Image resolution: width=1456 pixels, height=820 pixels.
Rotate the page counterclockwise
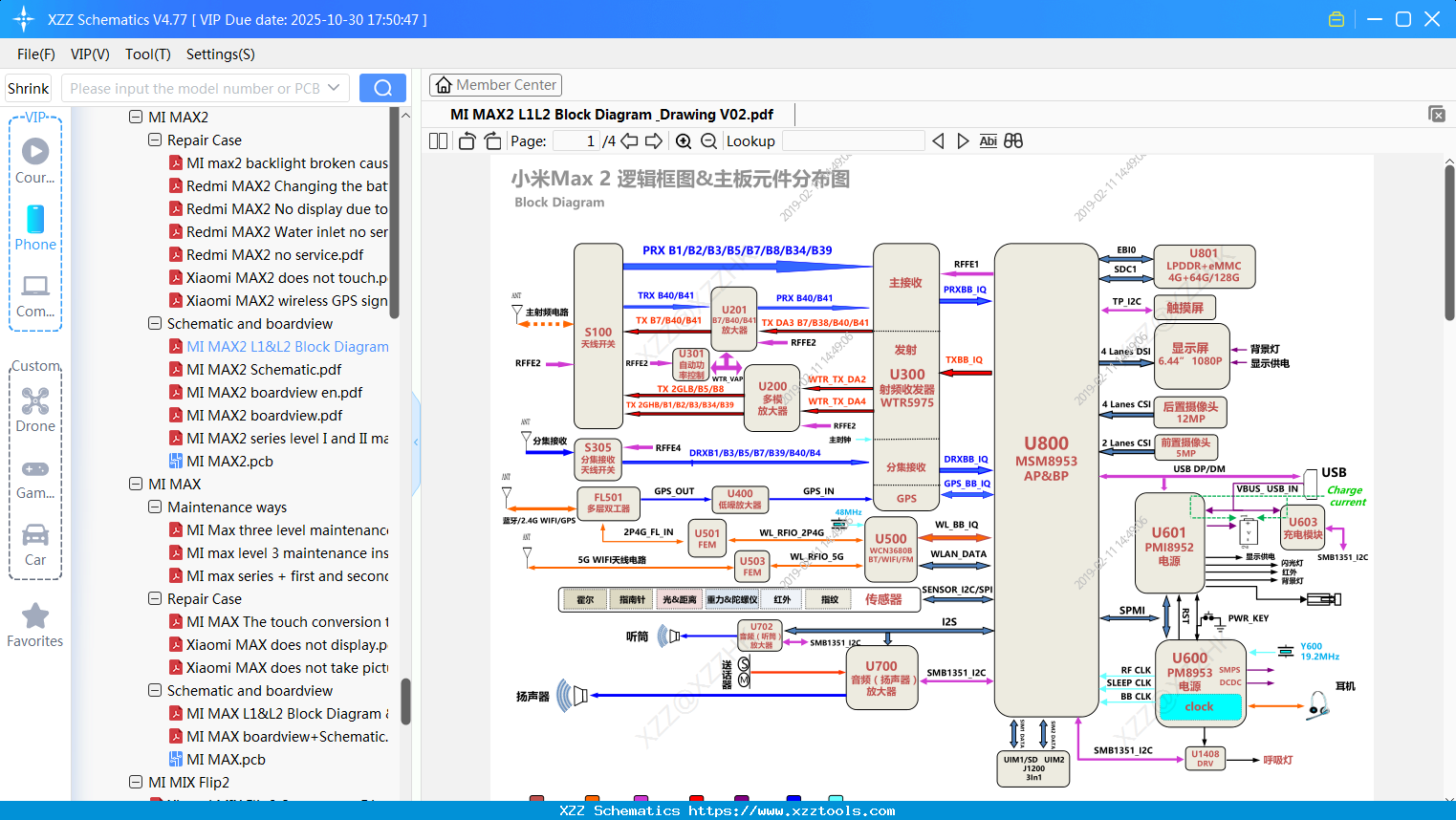coord(466,140)
